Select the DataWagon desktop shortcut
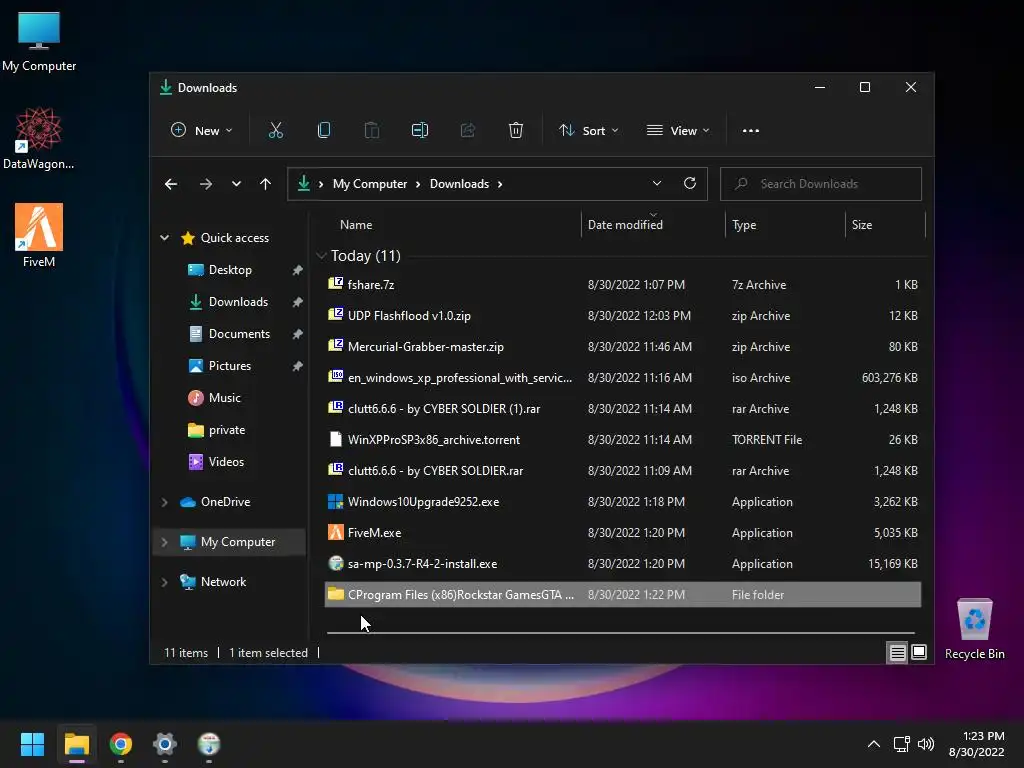The image size is (1024, 768). 39,138
